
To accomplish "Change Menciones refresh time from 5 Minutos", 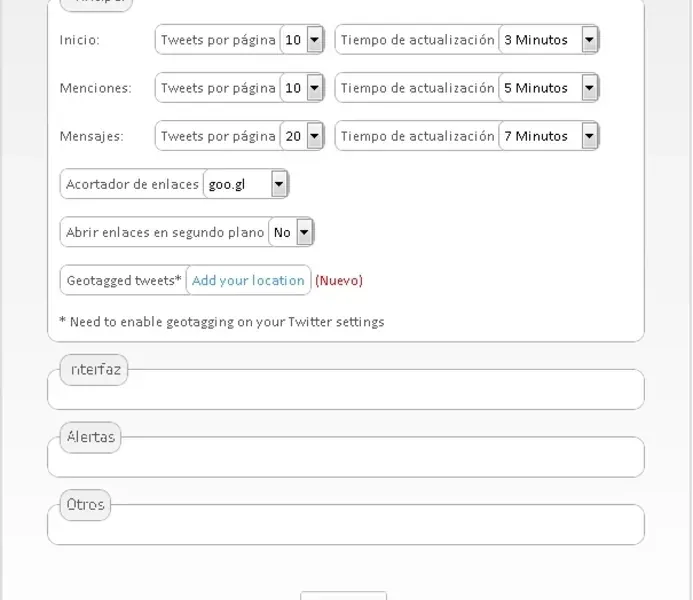I will [x=549, y=88].
